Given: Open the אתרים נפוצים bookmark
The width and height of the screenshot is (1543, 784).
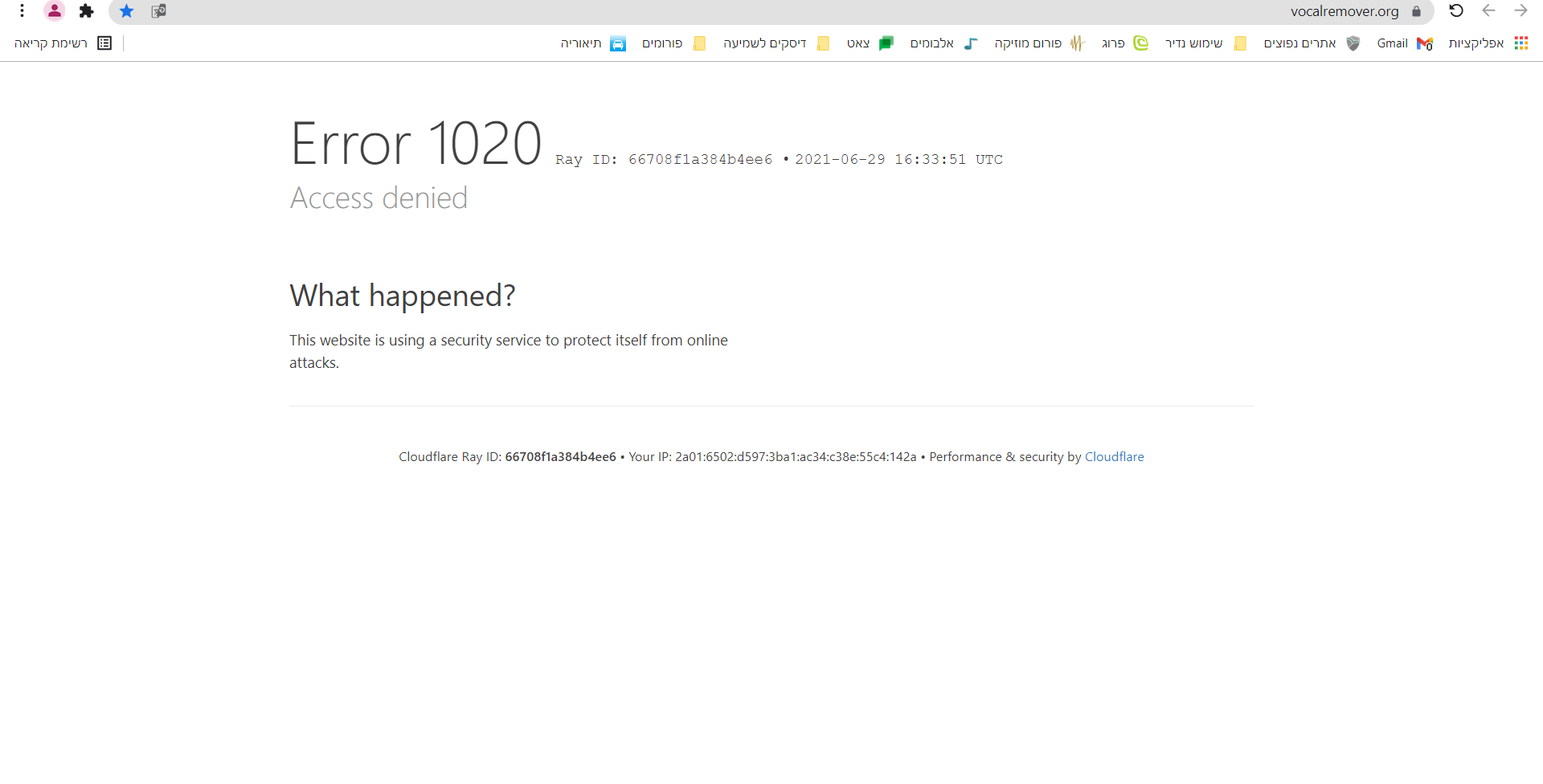Looking at the screenshot, I should [1312, 43].
